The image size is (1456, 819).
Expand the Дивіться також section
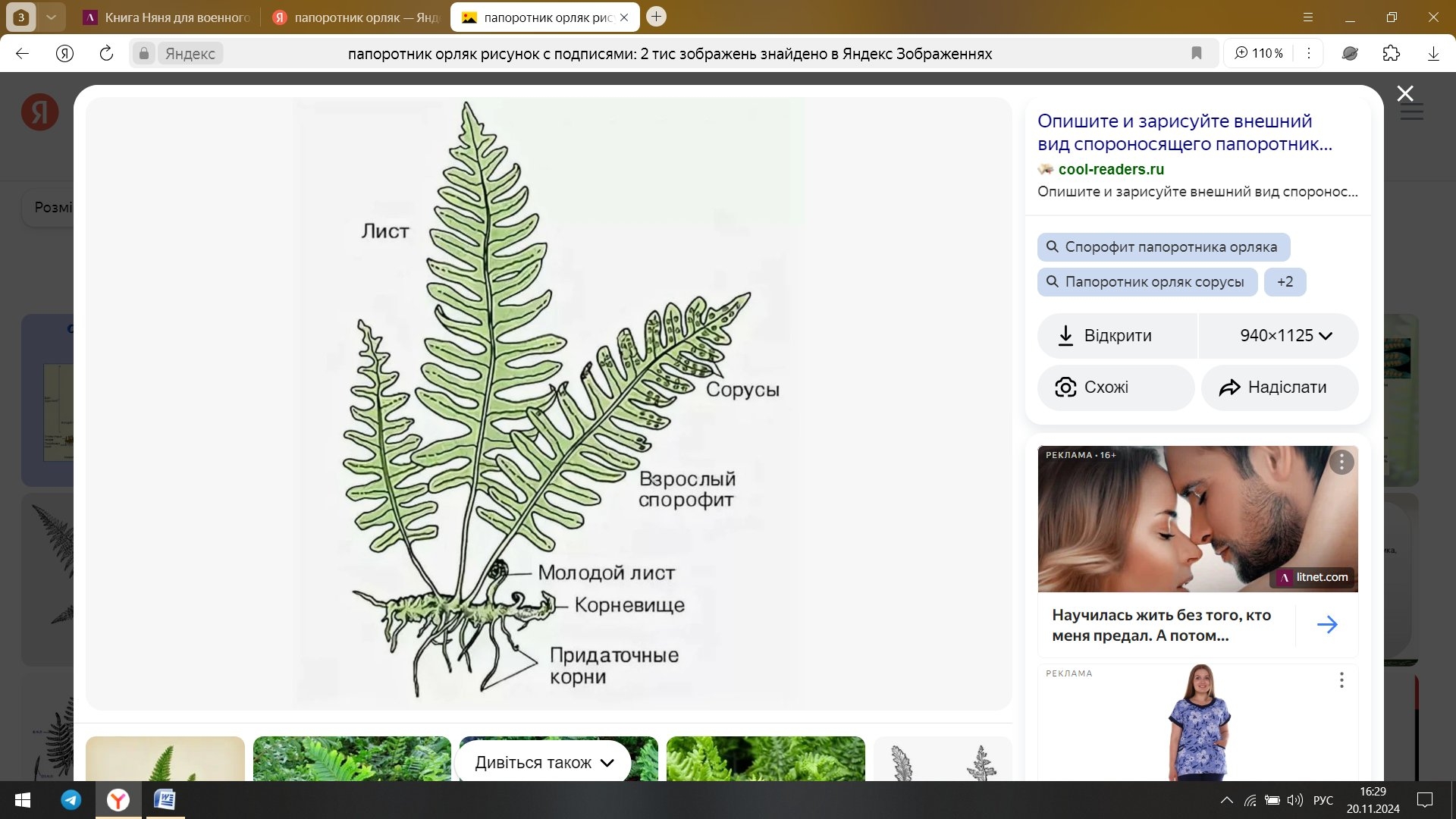coord(543,762)
